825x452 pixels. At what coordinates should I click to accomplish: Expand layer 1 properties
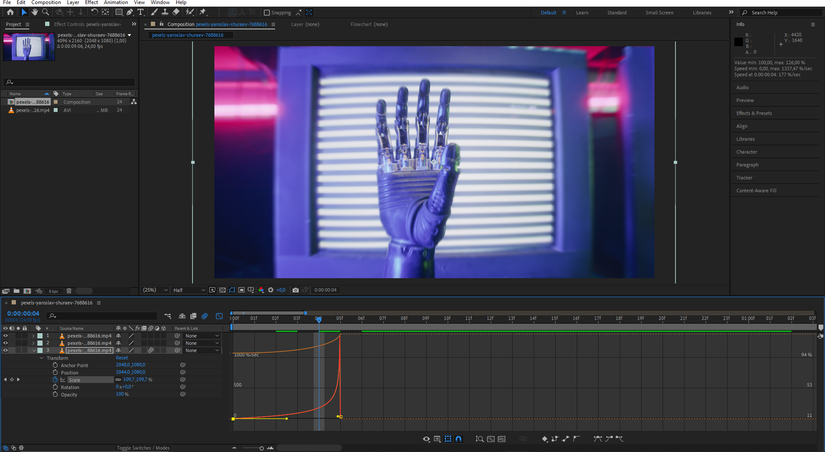[34, 336]
